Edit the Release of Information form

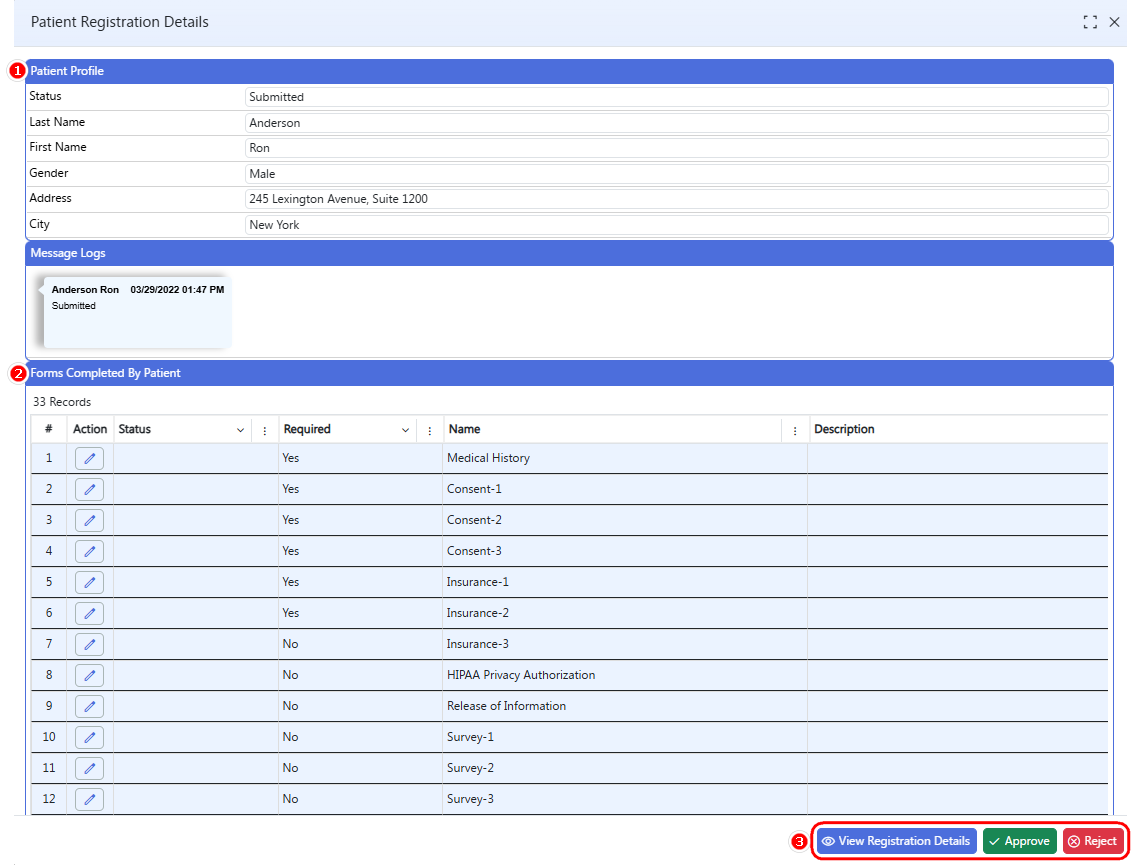[90, 706]
